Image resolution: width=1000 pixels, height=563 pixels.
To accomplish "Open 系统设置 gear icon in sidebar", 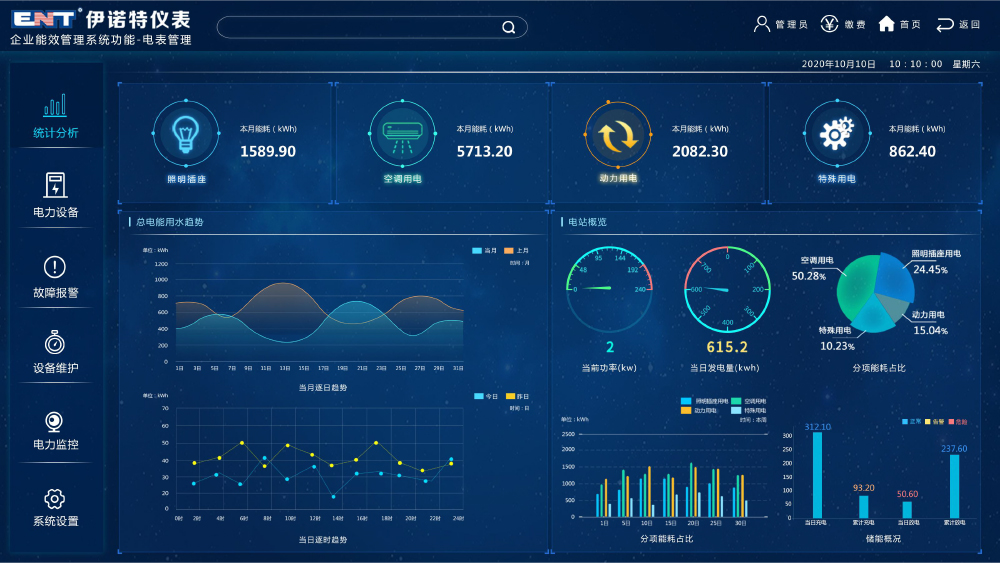I will (55, 498).
